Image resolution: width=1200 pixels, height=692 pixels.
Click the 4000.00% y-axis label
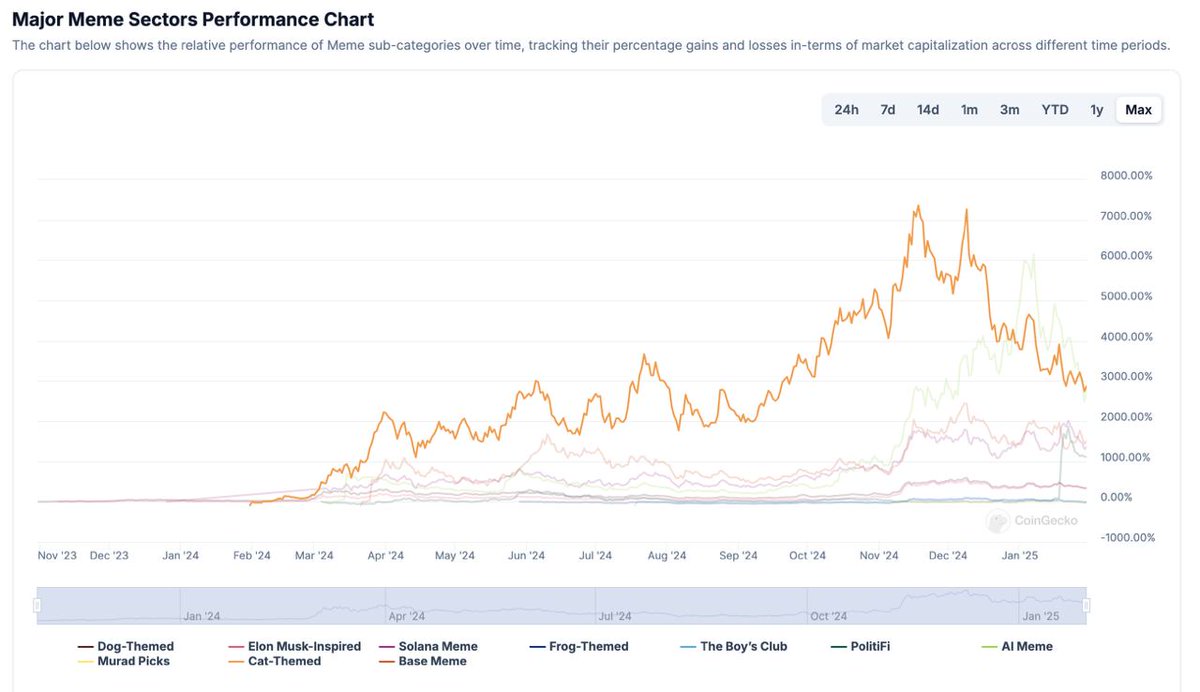click(1126, 336)
